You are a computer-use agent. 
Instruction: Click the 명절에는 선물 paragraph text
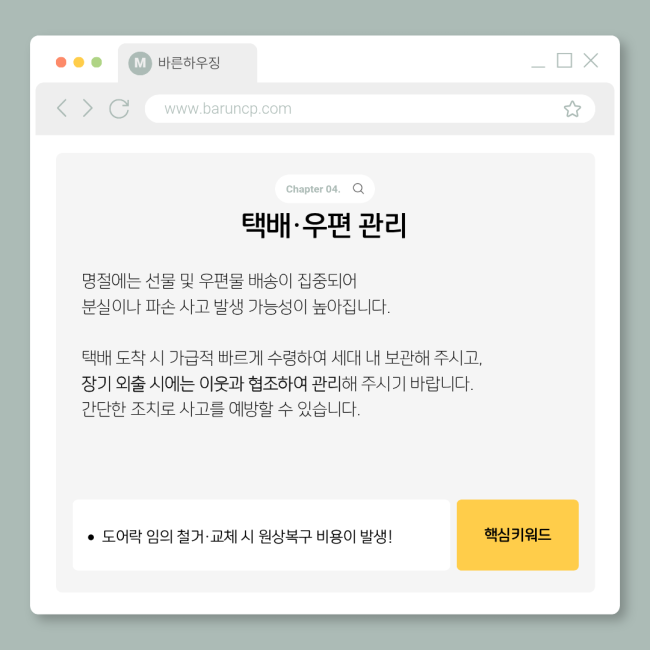235,294
